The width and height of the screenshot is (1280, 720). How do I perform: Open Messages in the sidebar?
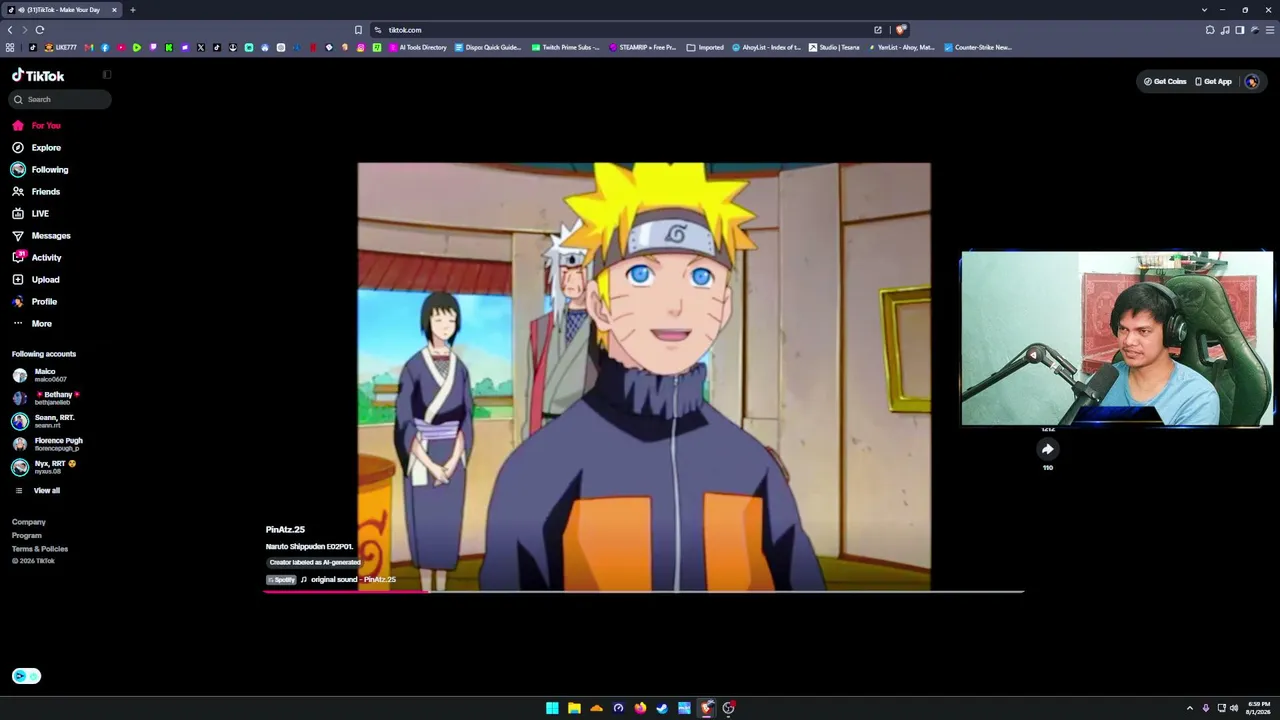(41, 235)
